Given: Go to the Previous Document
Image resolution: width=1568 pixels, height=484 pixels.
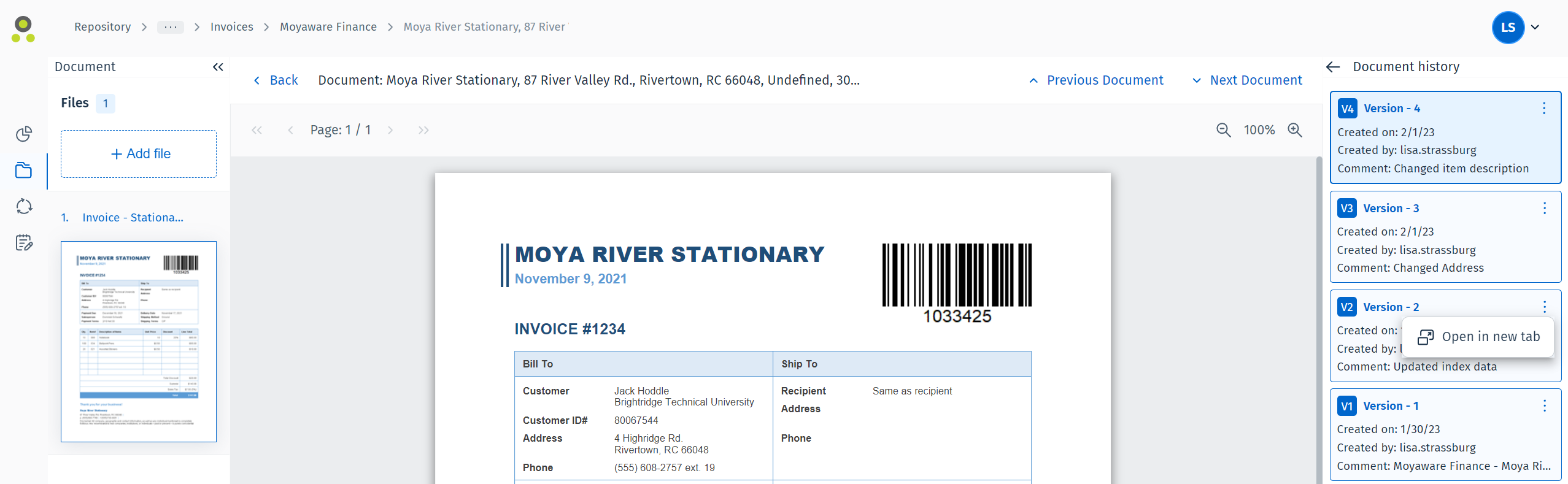Looking at the screenshot, I should click(1097, 80).
